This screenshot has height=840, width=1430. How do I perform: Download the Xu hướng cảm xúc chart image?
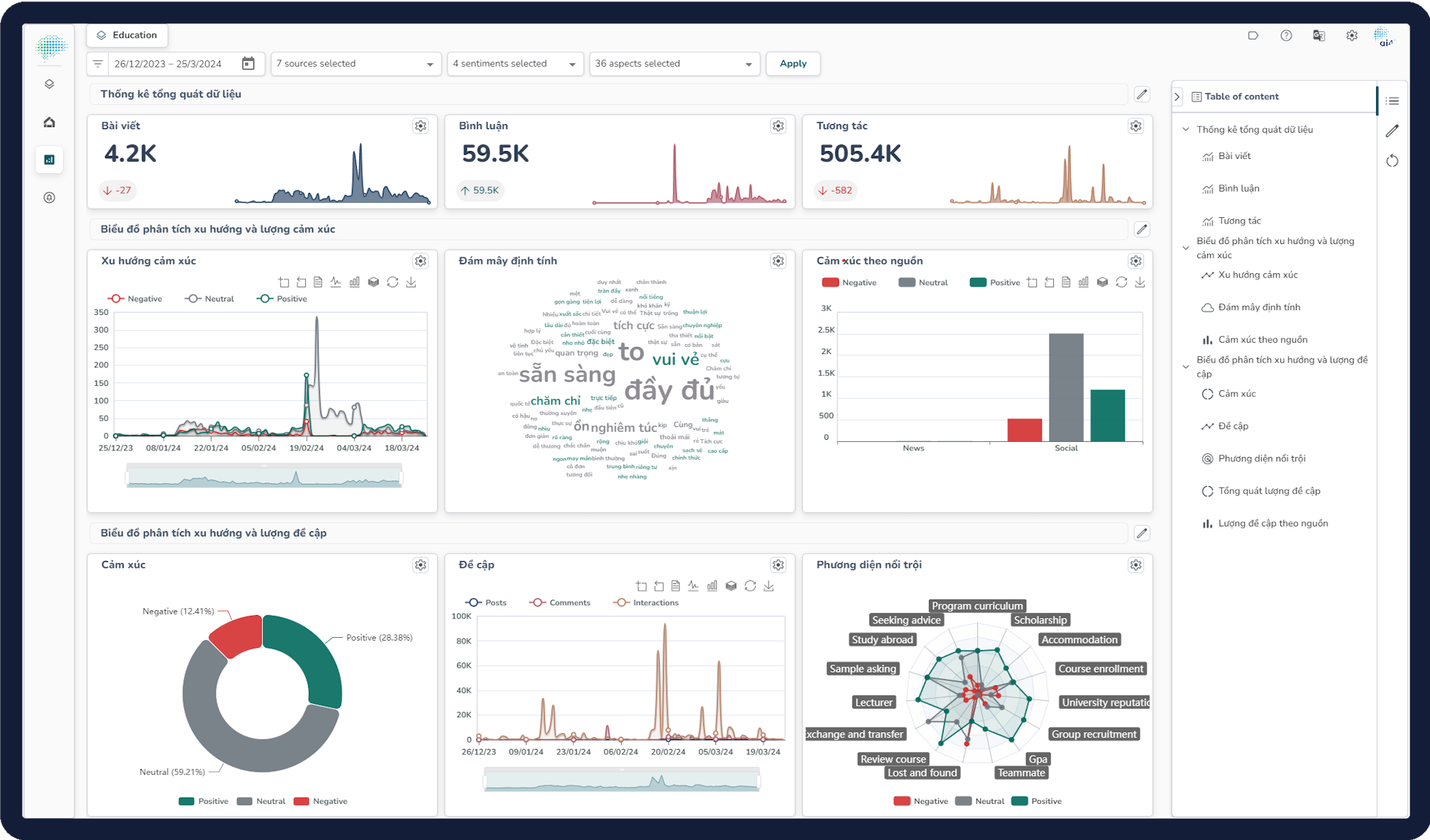coord(411,282)
